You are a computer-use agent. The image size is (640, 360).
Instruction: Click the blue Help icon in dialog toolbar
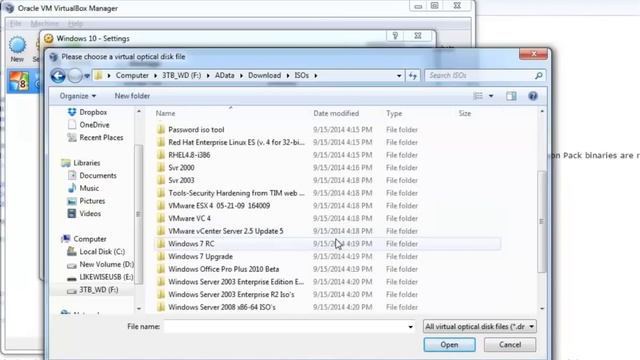coord(533,96)
